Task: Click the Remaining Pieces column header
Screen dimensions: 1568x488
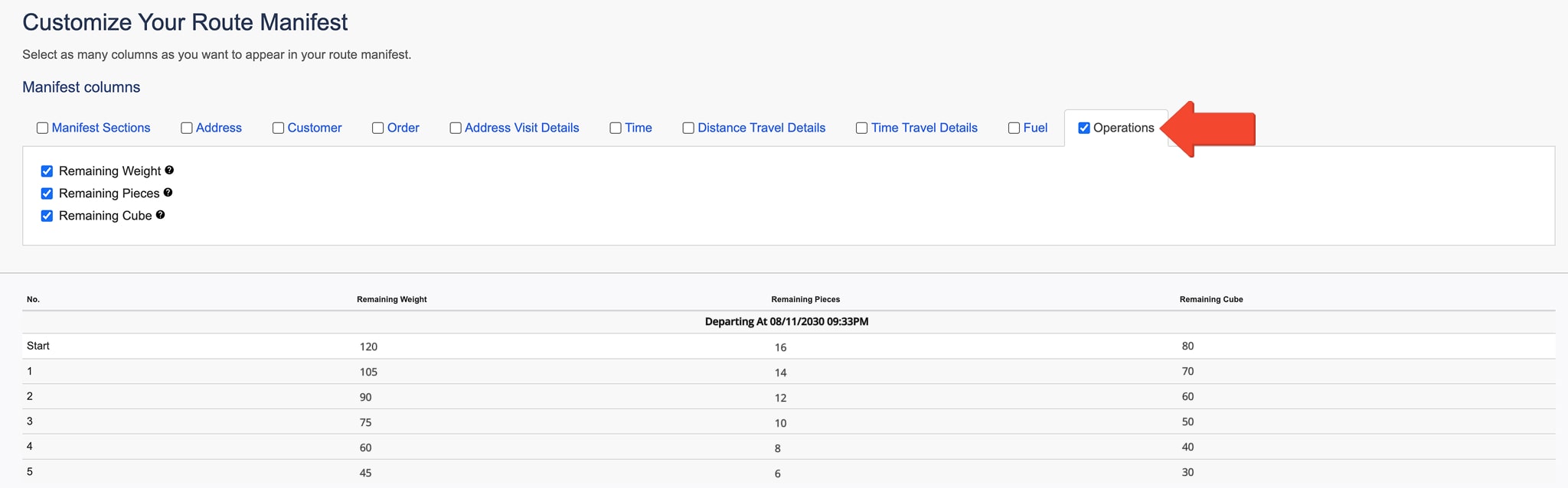Action: pos(805,299)
